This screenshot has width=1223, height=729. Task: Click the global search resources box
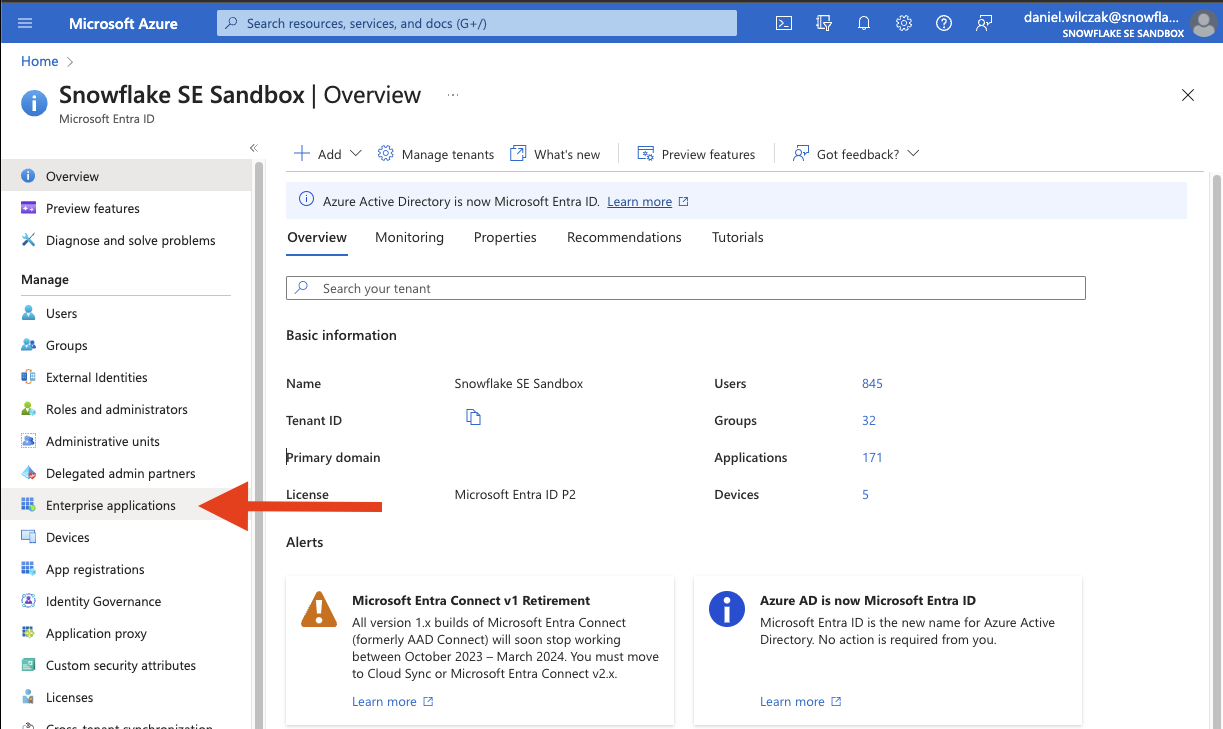click(477, 23)
